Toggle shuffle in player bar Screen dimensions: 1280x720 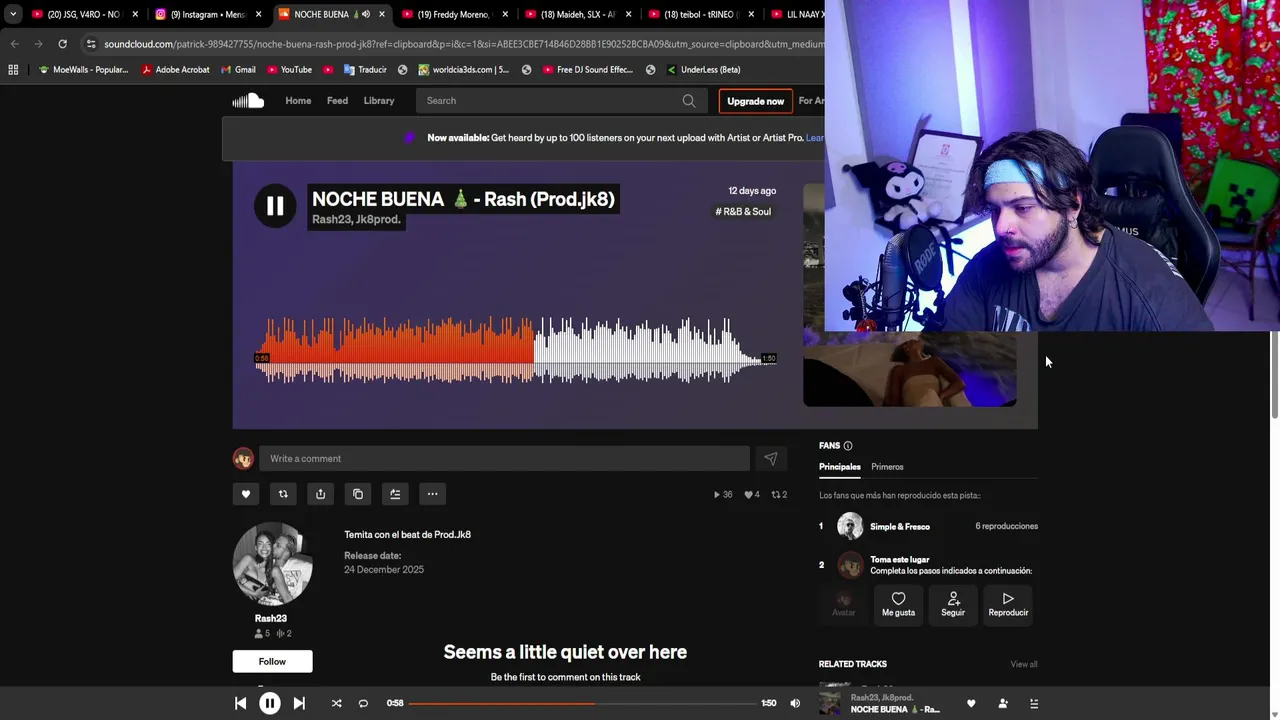(x=336, y=703)
